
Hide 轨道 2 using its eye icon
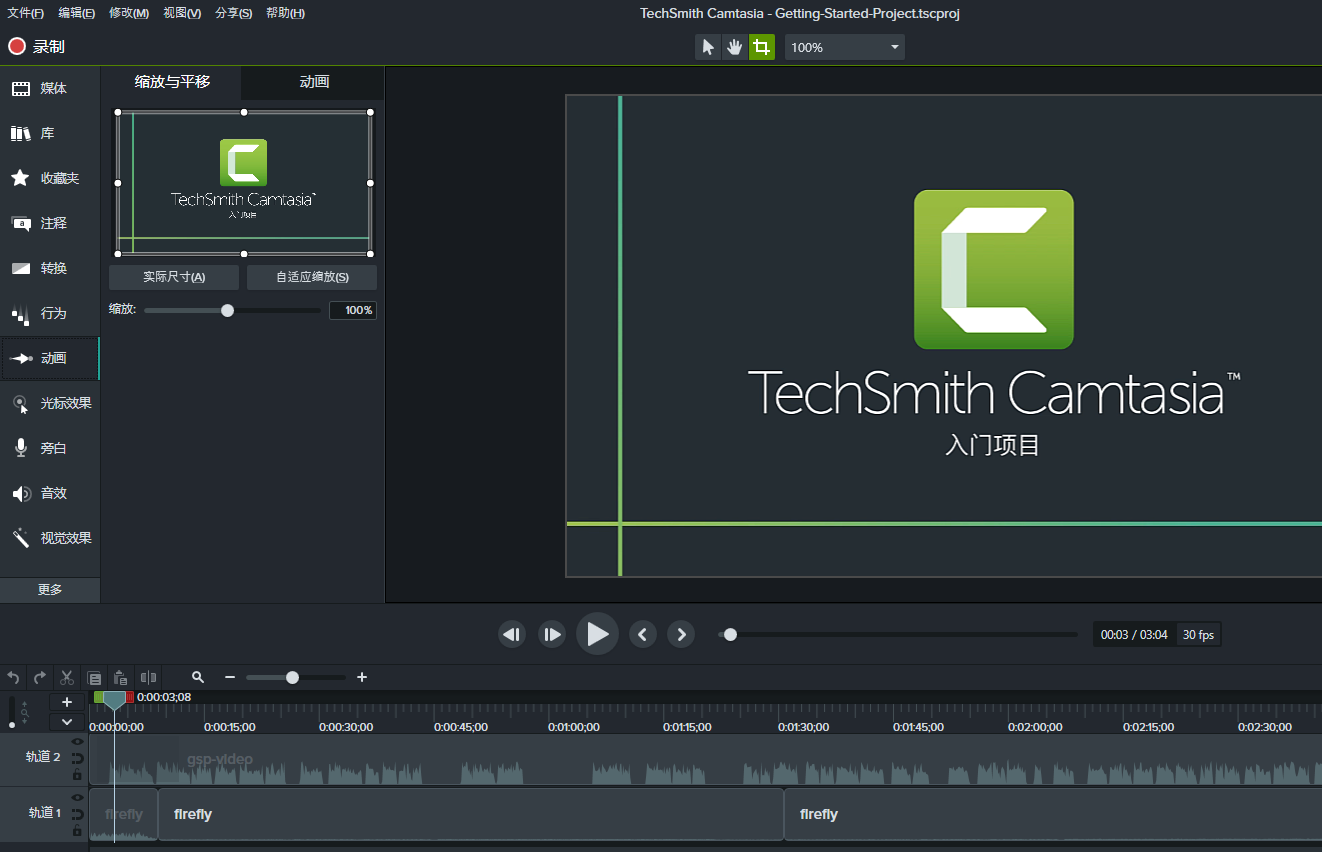pyautogui.click(x=77, y=742)
